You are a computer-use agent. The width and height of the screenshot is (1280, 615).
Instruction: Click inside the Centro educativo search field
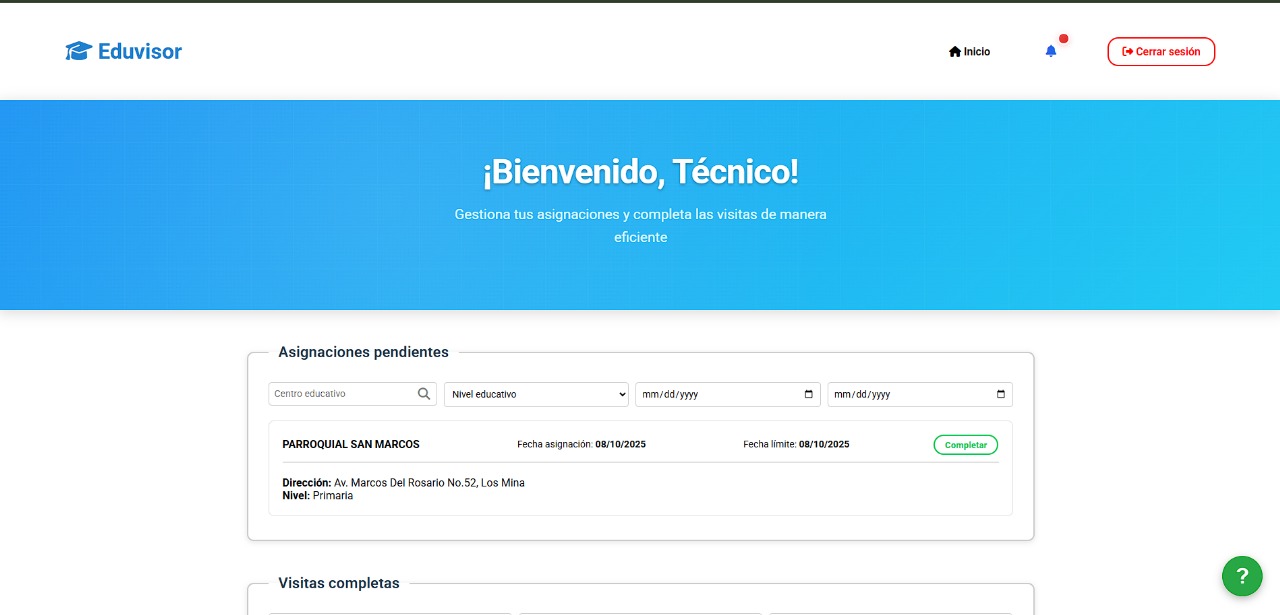(340, 394)
